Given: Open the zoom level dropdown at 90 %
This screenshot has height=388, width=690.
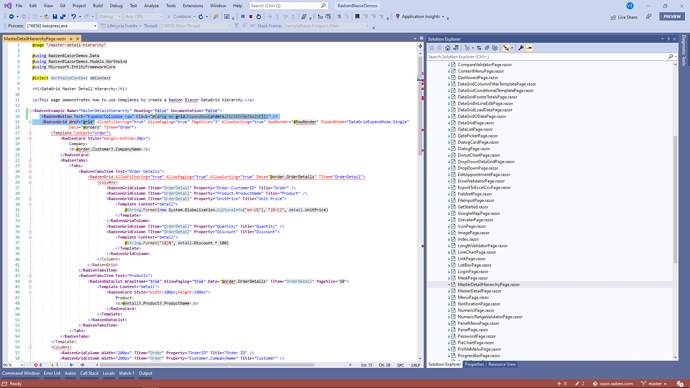Looking at the screenshot, I should point(13,365).
